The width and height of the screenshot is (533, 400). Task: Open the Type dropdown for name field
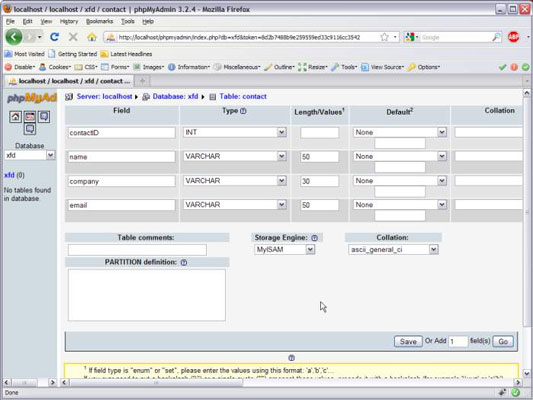pyautogui.click(x=235, y=156)
